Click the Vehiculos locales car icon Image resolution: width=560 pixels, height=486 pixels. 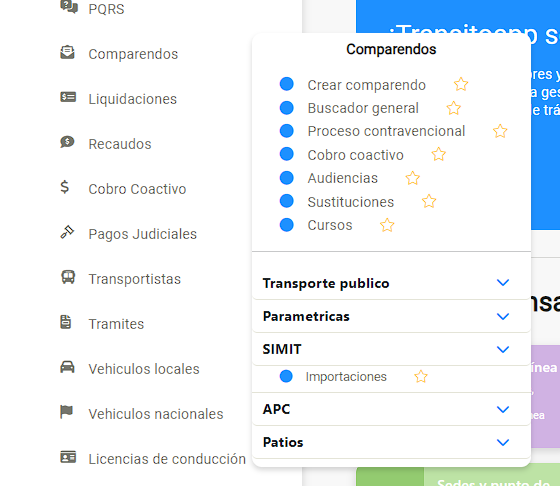(x=68, y=367)
